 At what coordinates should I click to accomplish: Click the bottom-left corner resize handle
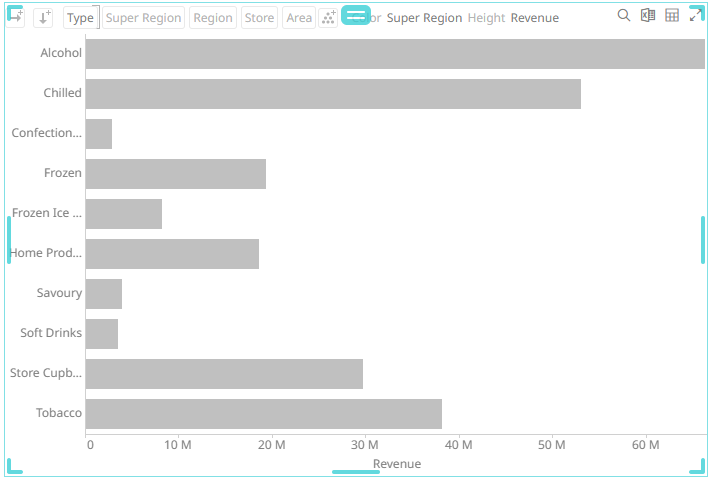(x=15, y=467)
